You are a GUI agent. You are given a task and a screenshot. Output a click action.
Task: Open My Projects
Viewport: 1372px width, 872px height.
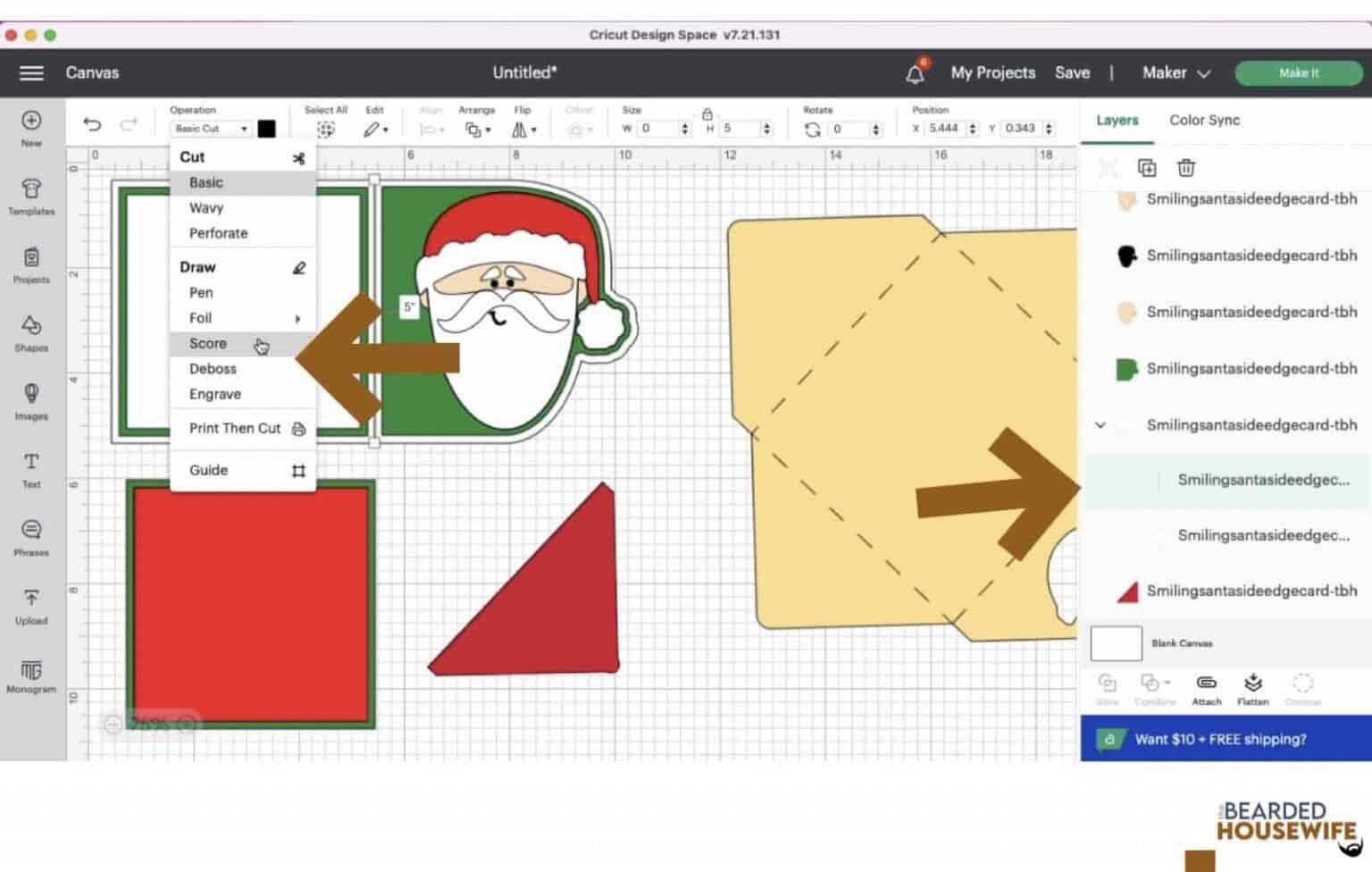tap(992, 73)
